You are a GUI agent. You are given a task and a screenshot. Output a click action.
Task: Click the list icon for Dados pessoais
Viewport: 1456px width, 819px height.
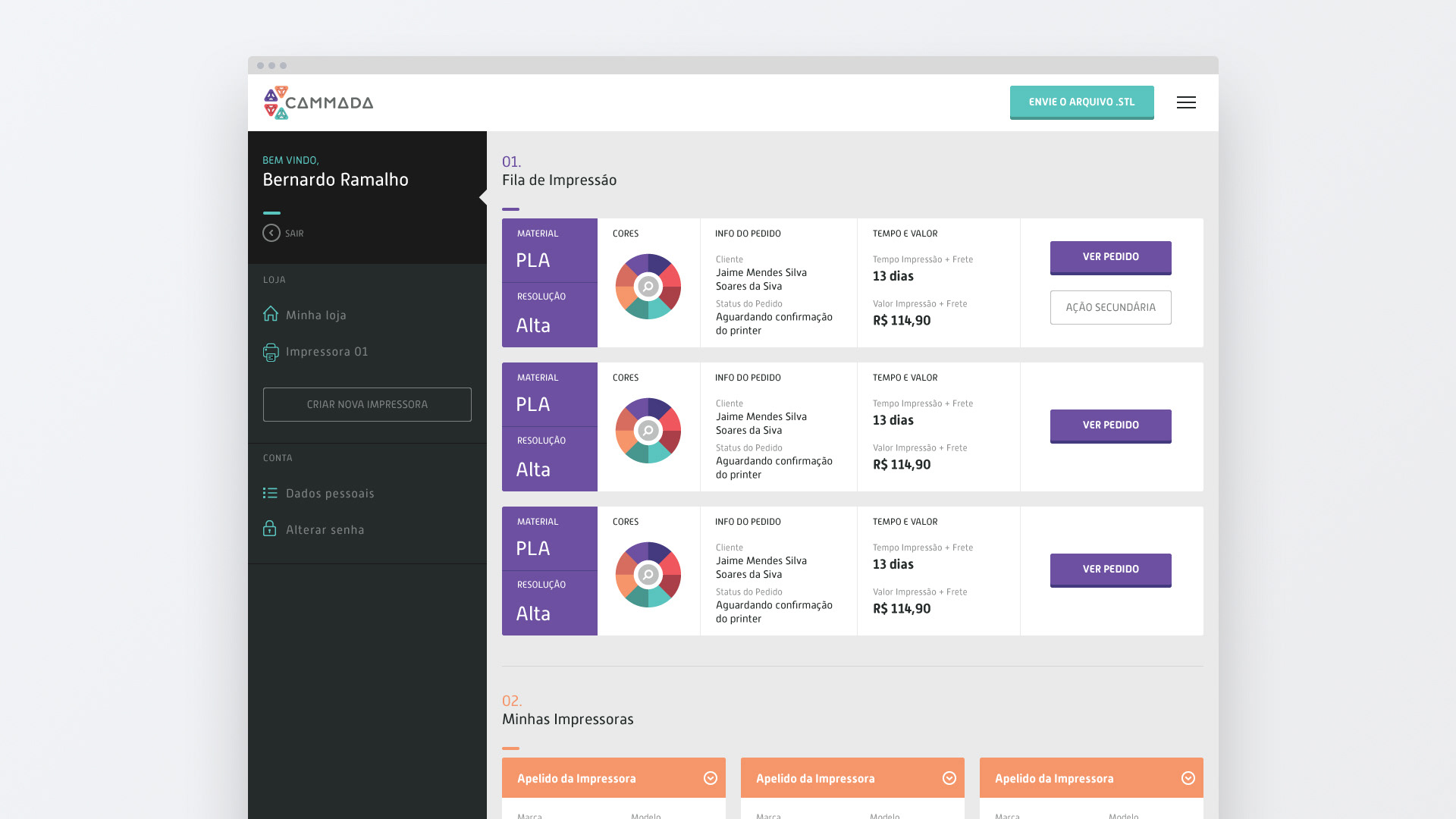[x=270, y=493]
